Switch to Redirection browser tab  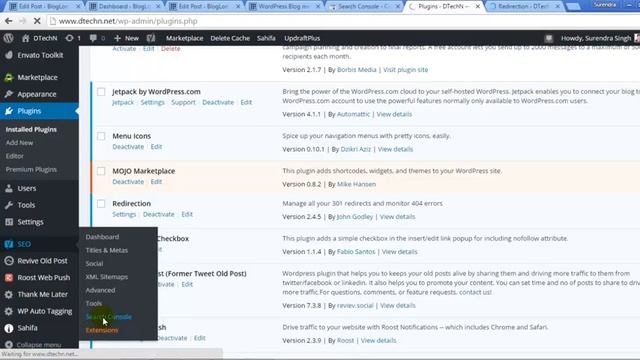[525, 6]
